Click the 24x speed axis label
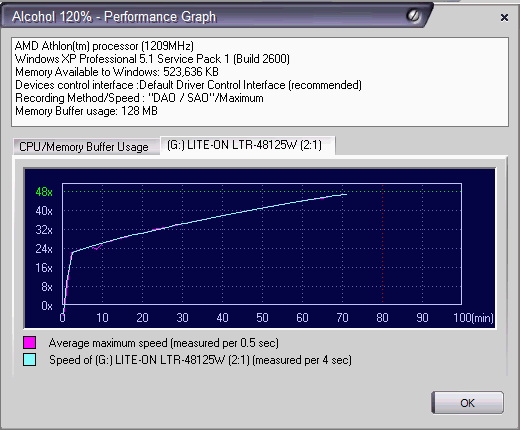Viewport: 520px width, 430px height. click(x=44, y=249)
